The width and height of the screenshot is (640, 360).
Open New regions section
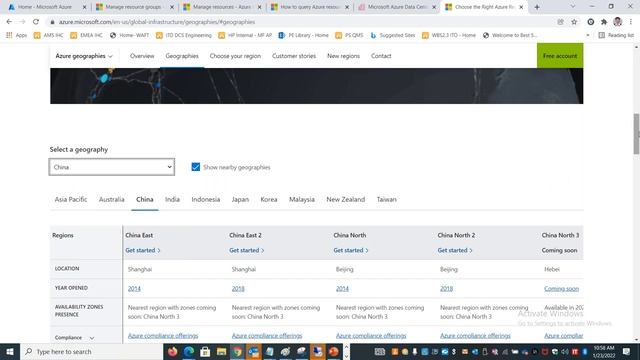coord(343,56)
